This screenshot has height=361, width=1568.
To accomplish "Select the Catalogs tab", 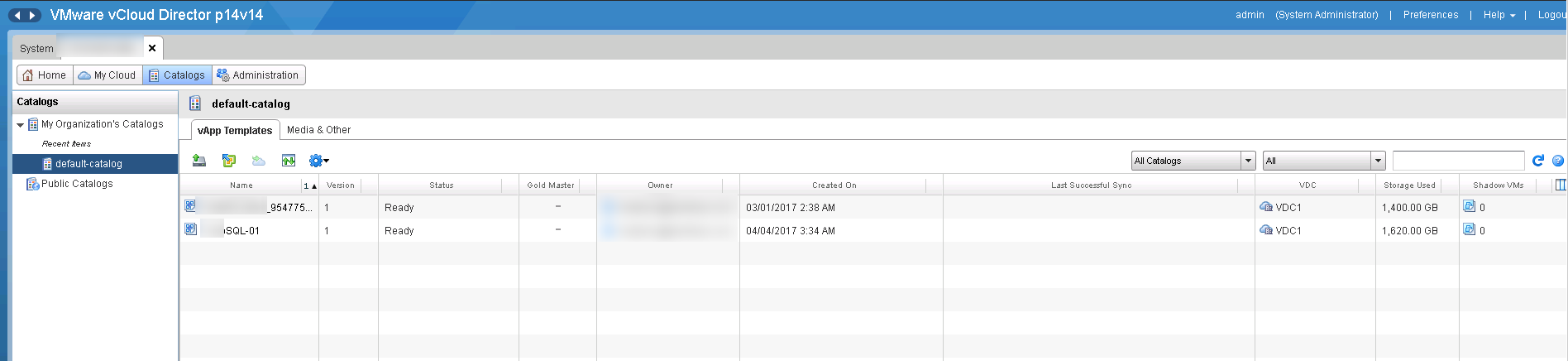I will point(177,75).
